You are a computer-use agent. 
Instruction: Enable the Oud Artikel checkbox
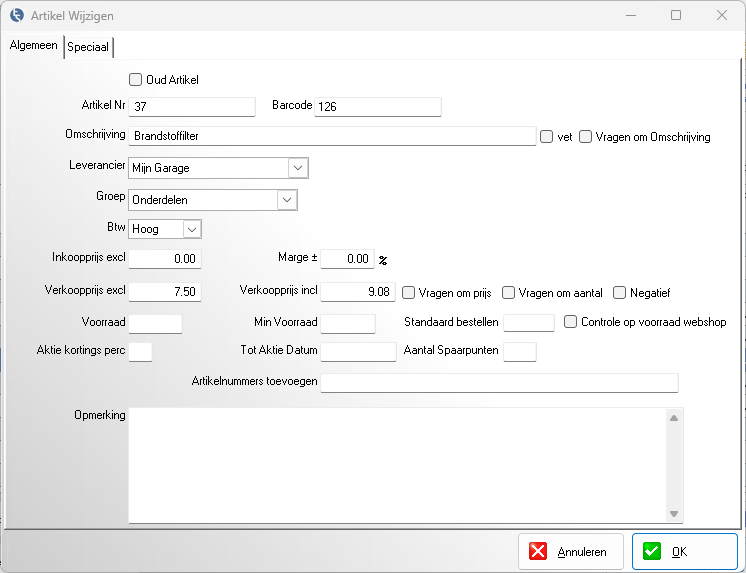pos(136,79)
